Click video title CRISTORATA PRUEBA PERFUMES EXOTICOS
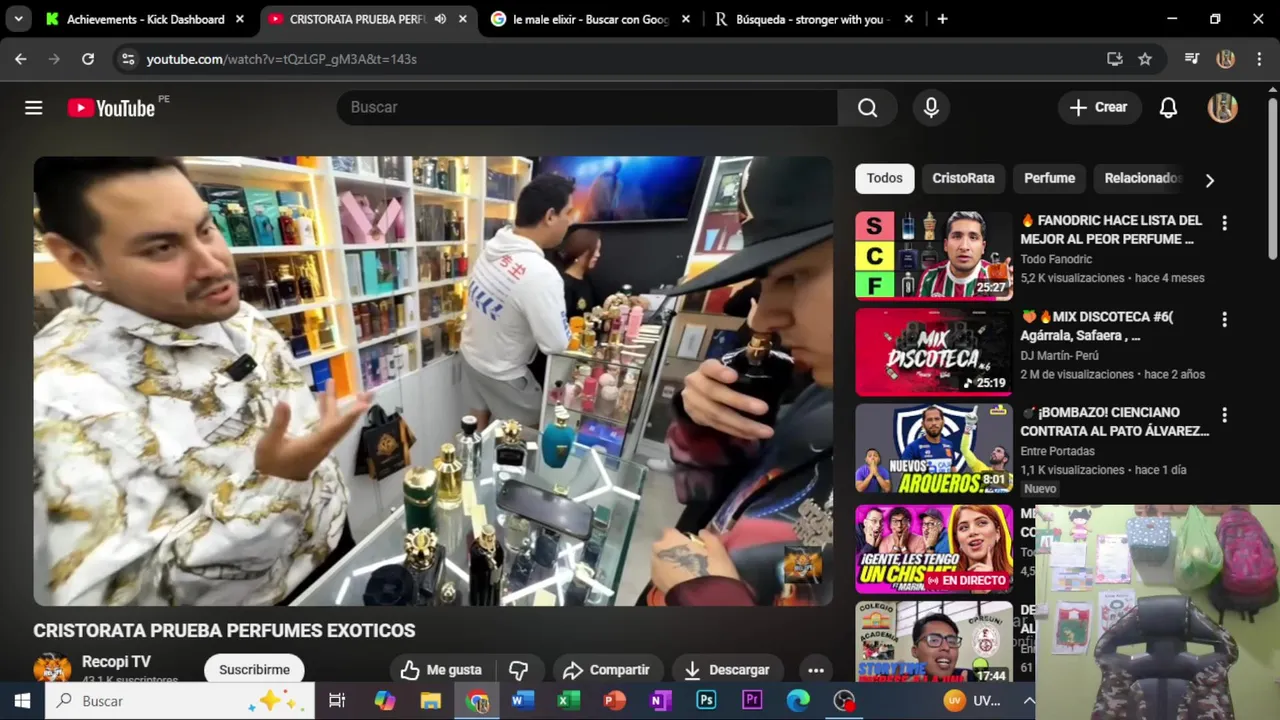The width and height of the screenshot is (1280, 720). (224, 631)
